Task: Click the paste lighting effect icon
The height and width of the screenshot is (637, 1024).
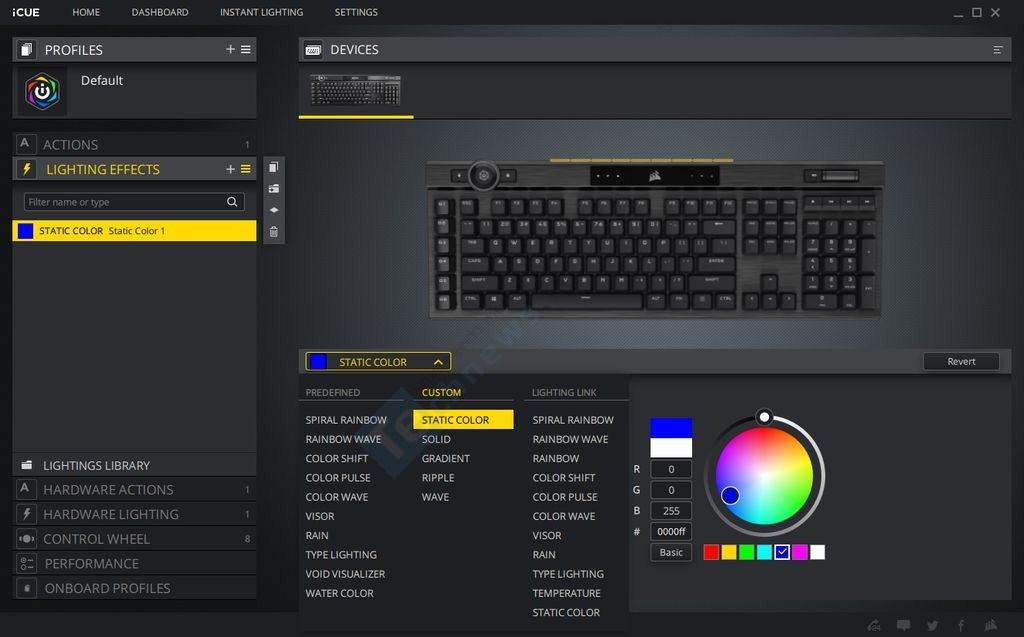Action: [274, 188]
